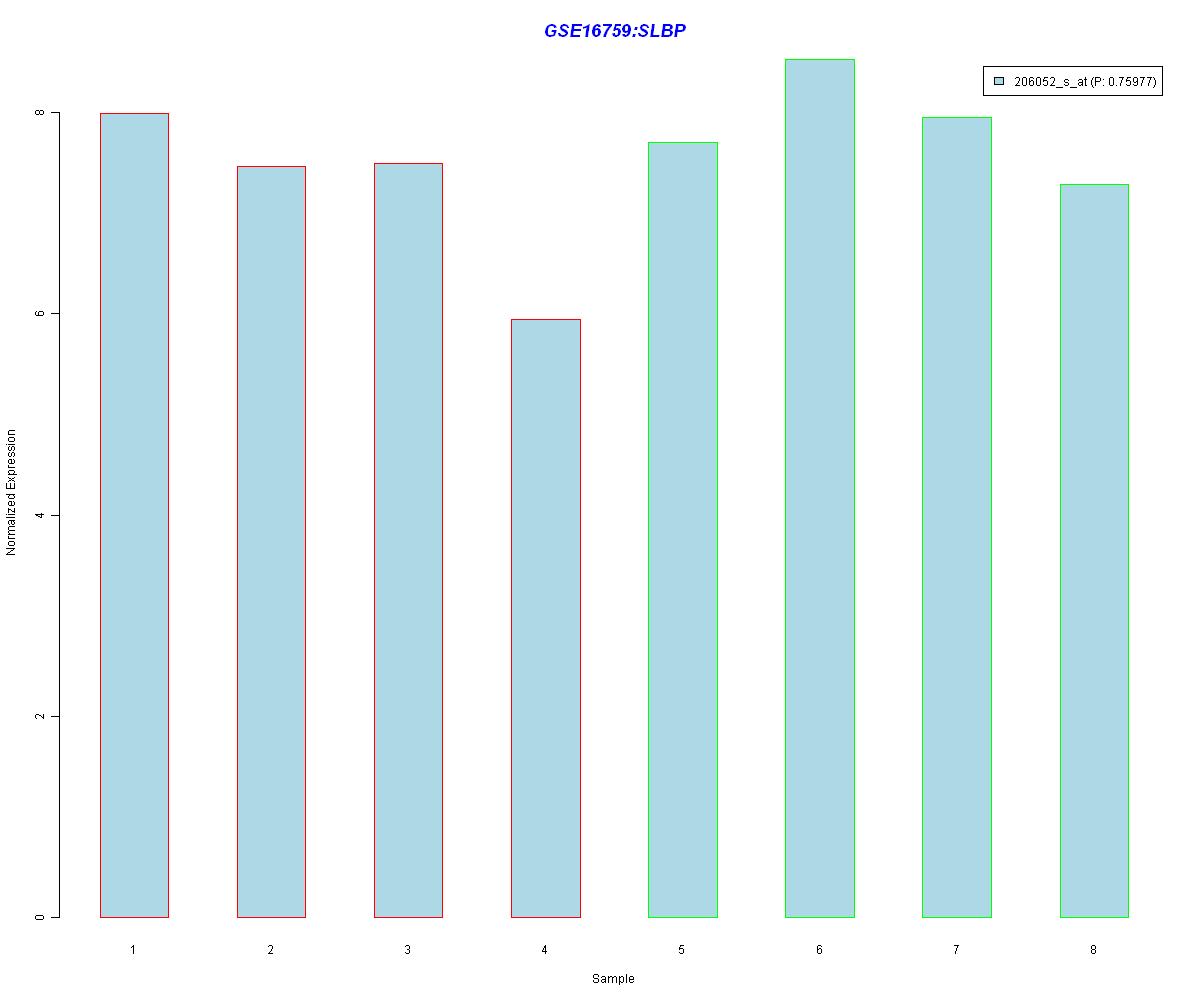This screenshot has width=1200, height=1000.
Task: Click the x-axis tick label 8
Action: [x=1094, y=949]
